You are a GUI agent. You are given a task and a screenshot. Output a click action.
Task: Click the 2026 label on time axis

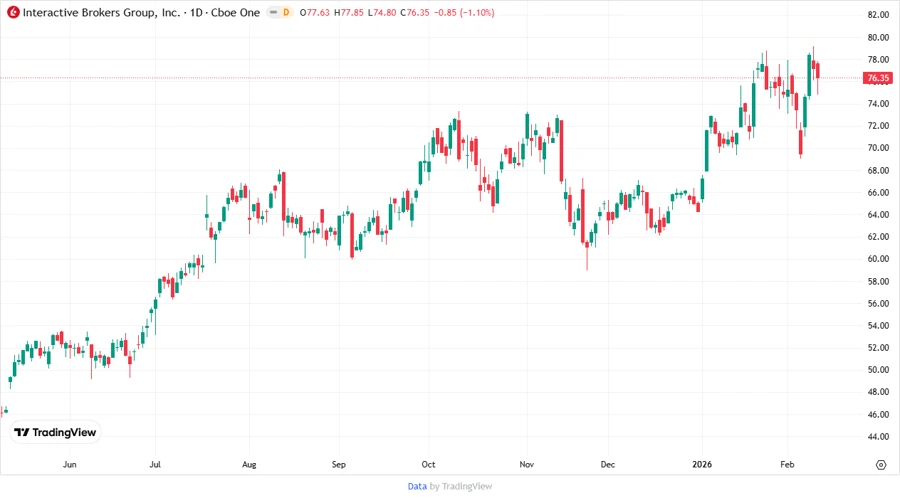(x=702, y=464)
